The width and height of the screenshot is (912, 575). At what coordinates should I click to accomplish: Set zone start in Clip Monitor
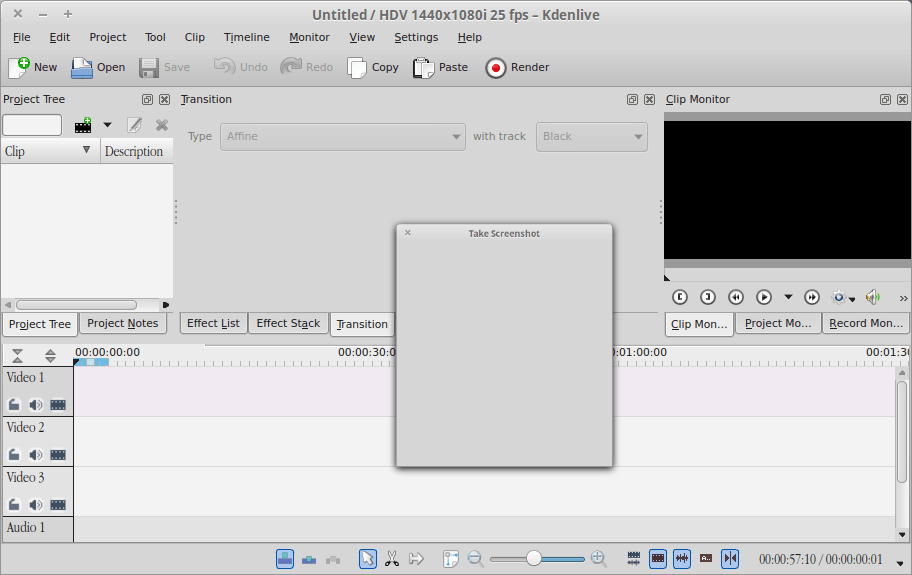click(680, 297)
